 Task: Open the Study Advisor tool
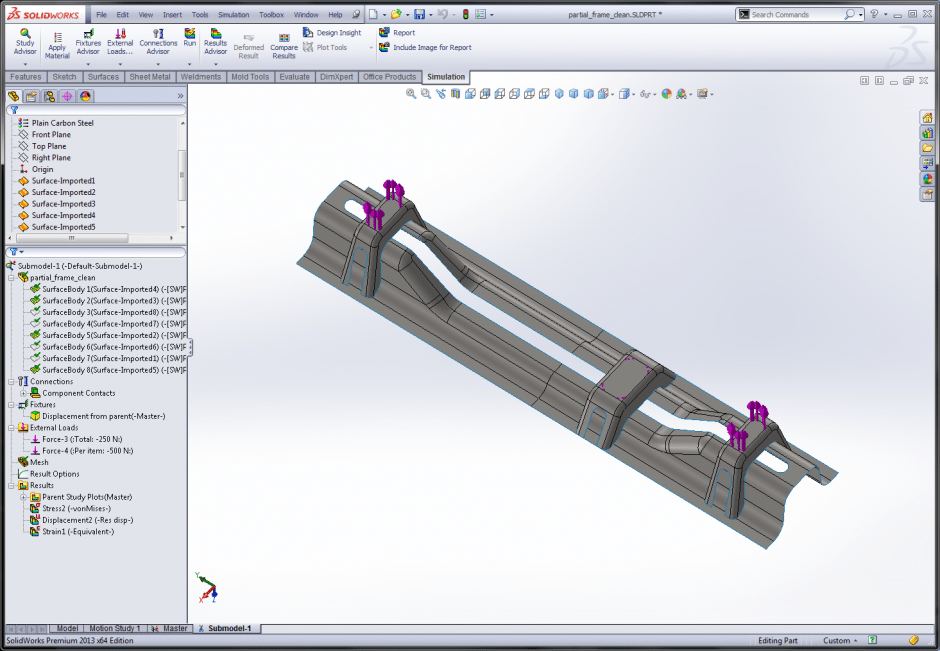(25, 40)
